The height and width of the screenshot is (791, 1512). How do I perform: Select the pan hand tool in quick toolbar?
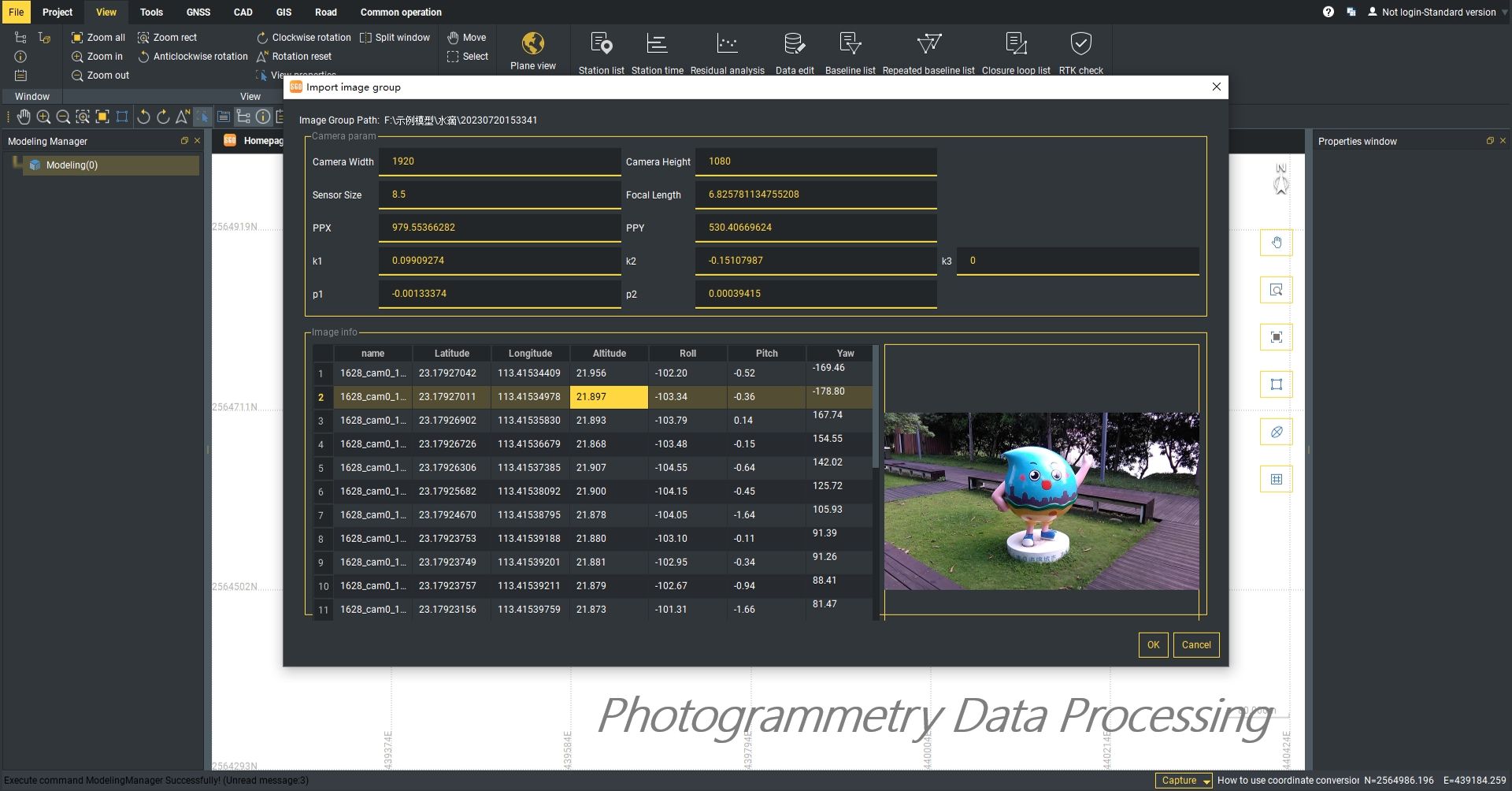[24, 117]
